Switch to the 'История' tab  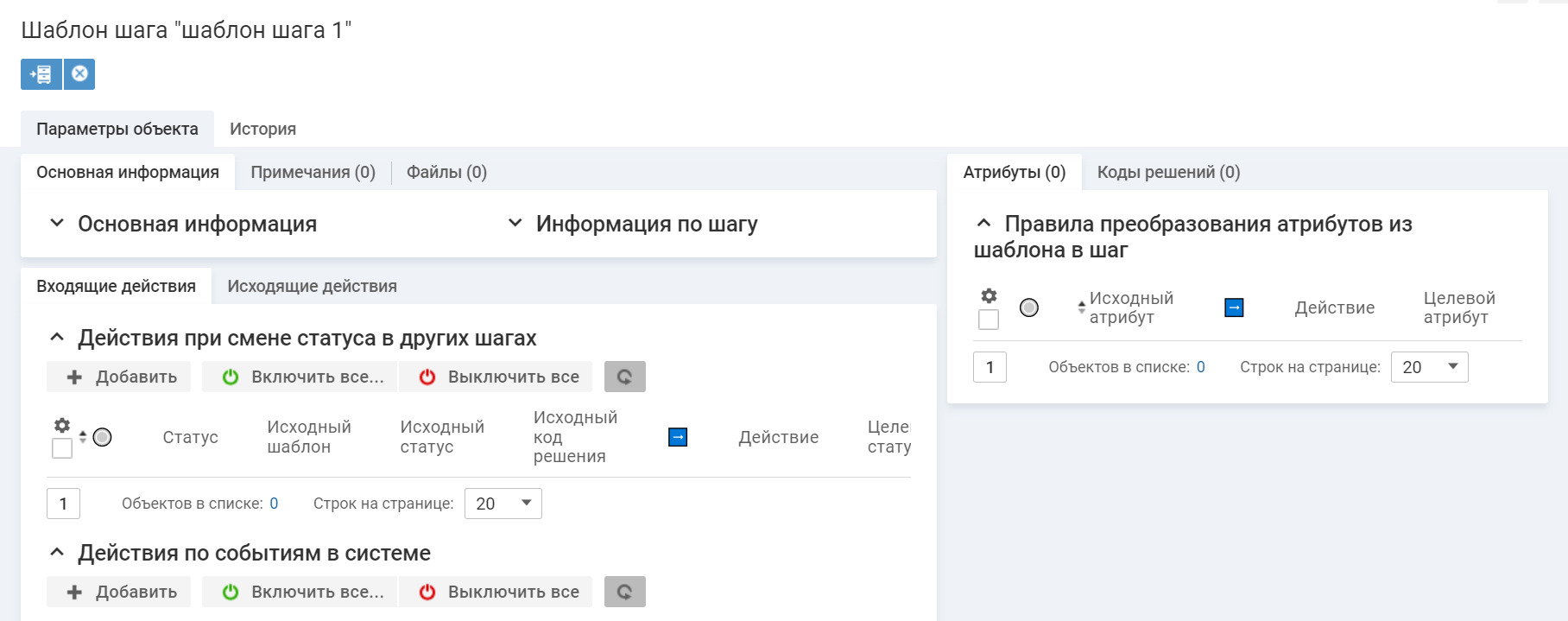[x=262, y=129]
